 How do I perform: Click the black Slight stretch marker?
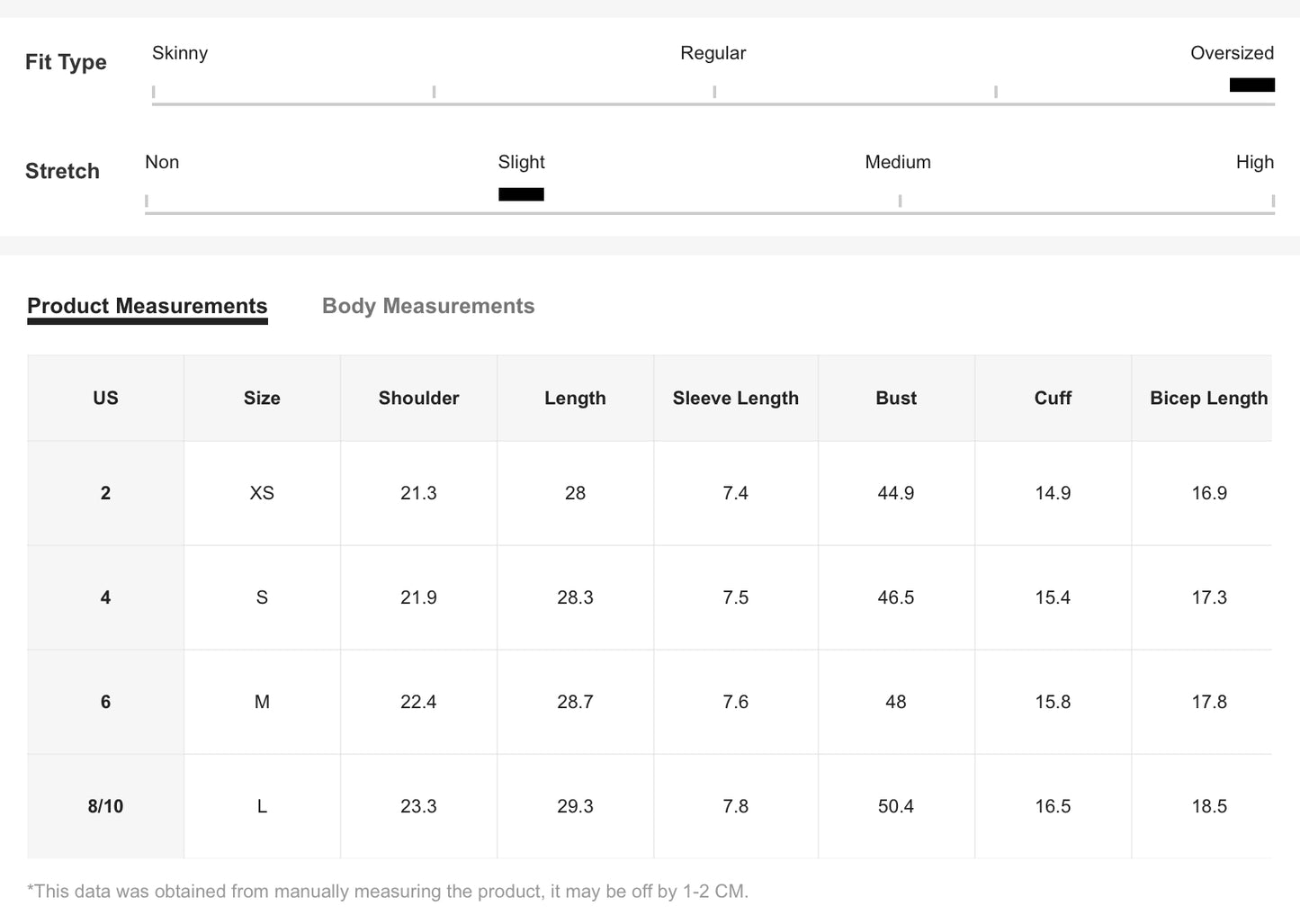[x=521, y=194]
